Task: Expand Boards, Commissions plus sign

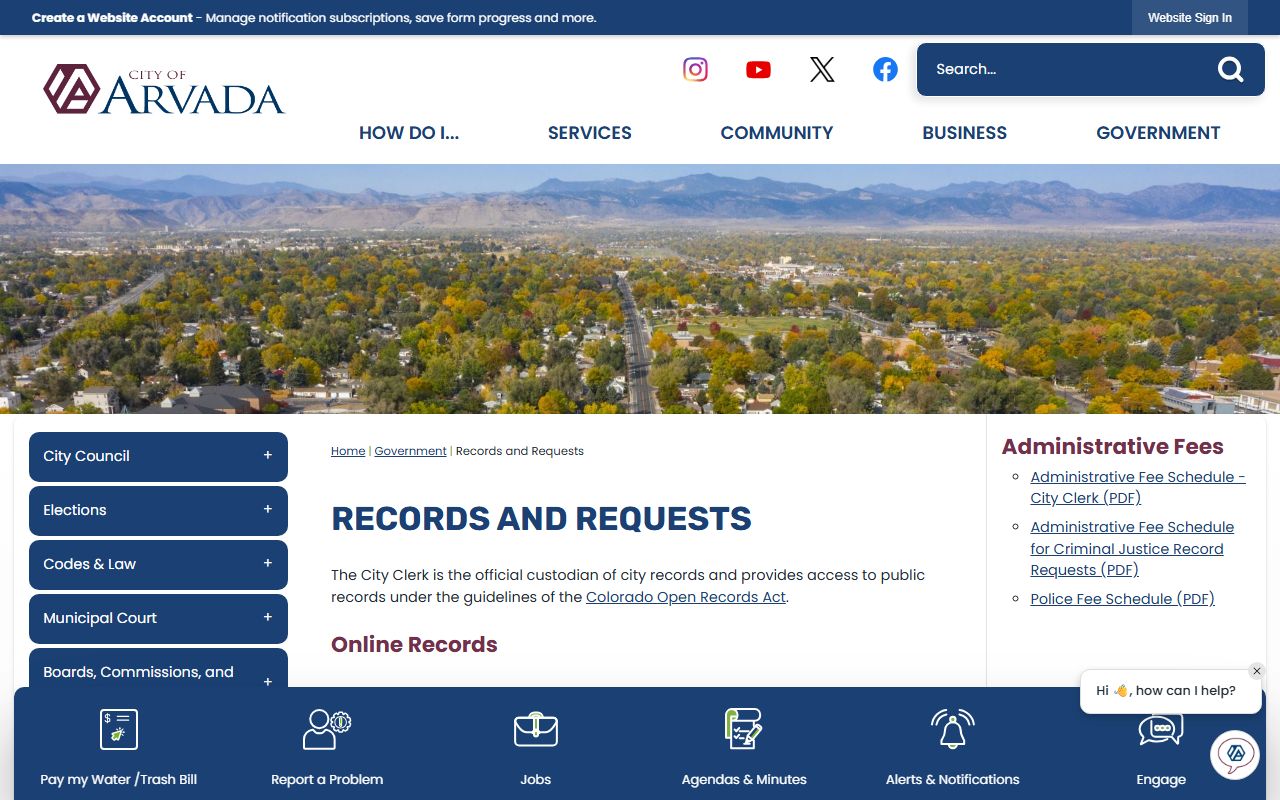Action: (267, 681)
